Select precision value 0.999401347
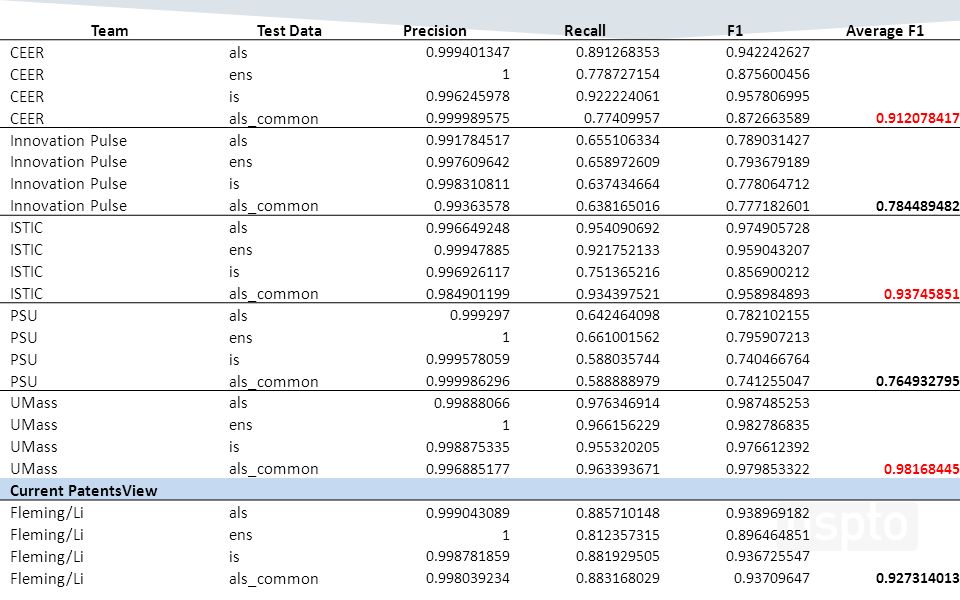The height and width of the screenshot is (600, 960). point(468,52)
